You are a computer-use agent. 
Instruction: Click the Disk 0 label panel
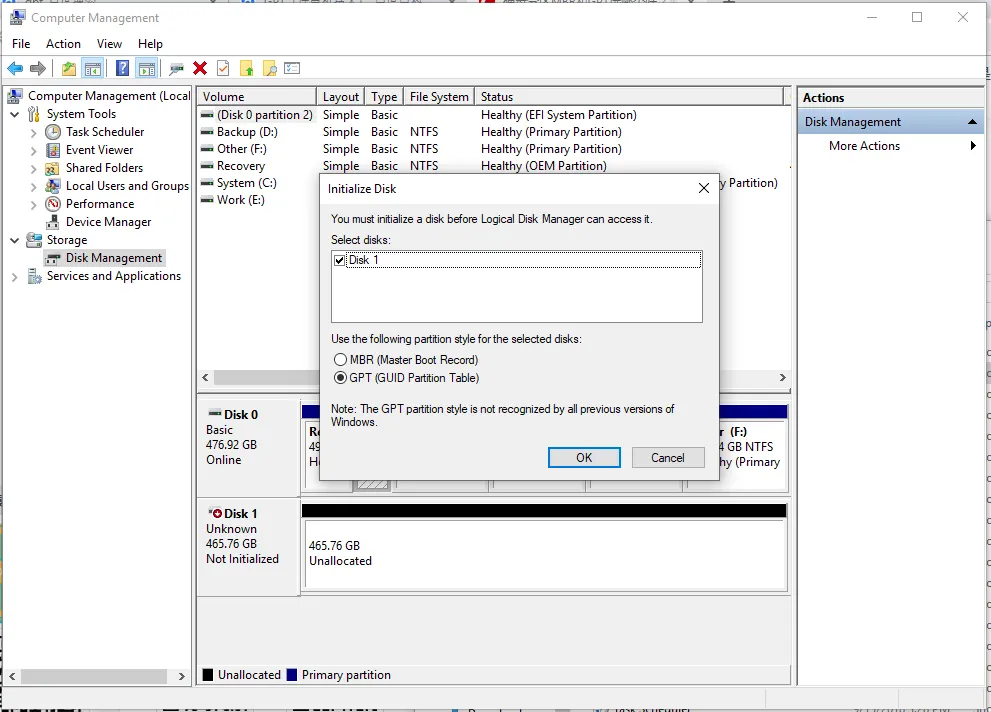click(248, 446)
